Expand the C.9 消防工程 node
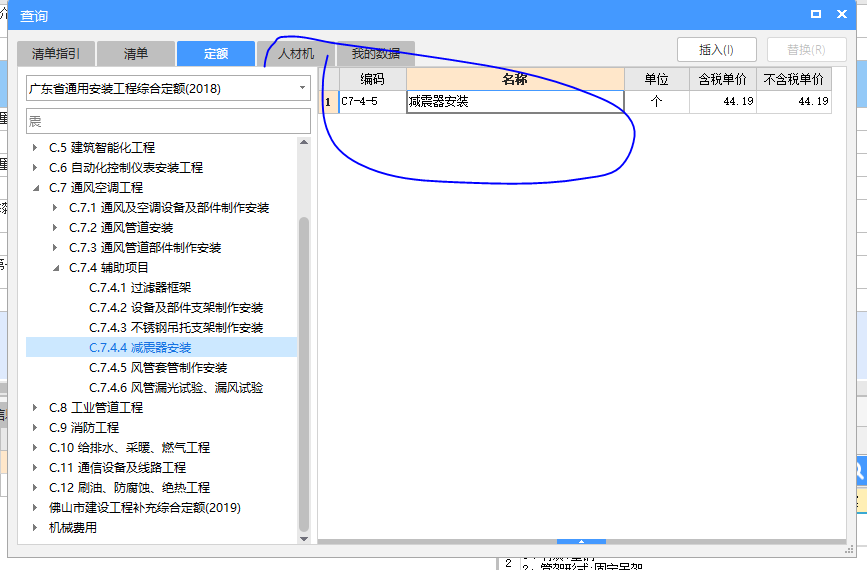The image size is (867, 570). coord(35,428)
